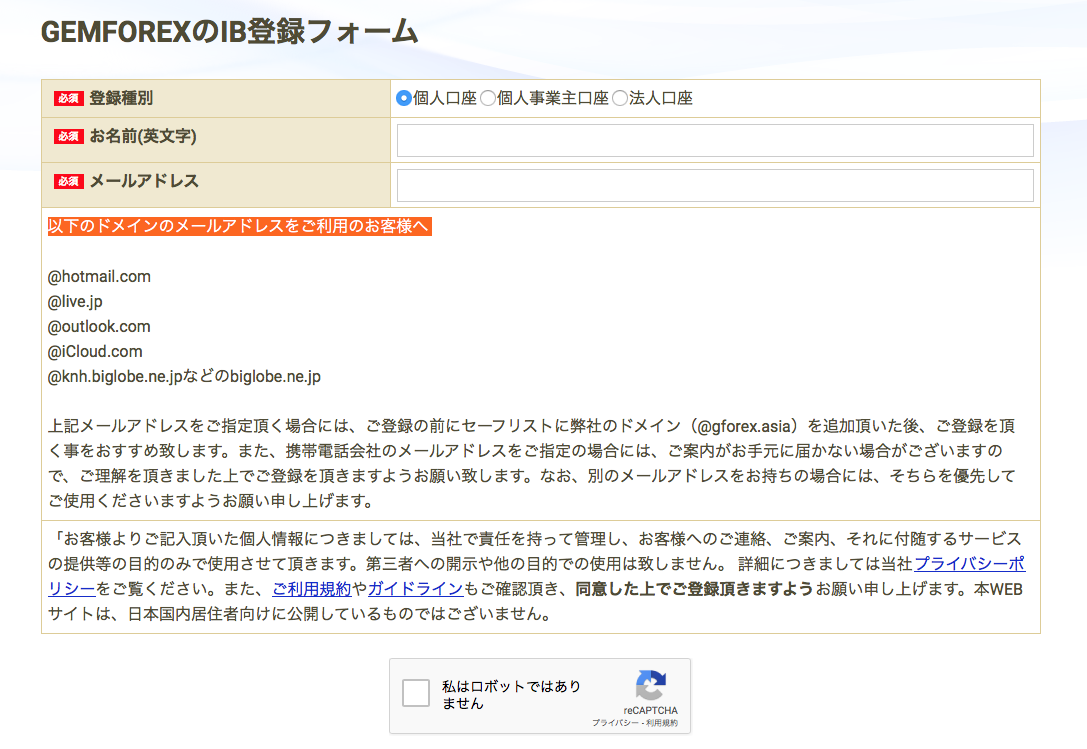
Task: Click the orange 以下のドメインのメールアドレス notice heading
Action: tap(239, 226)
